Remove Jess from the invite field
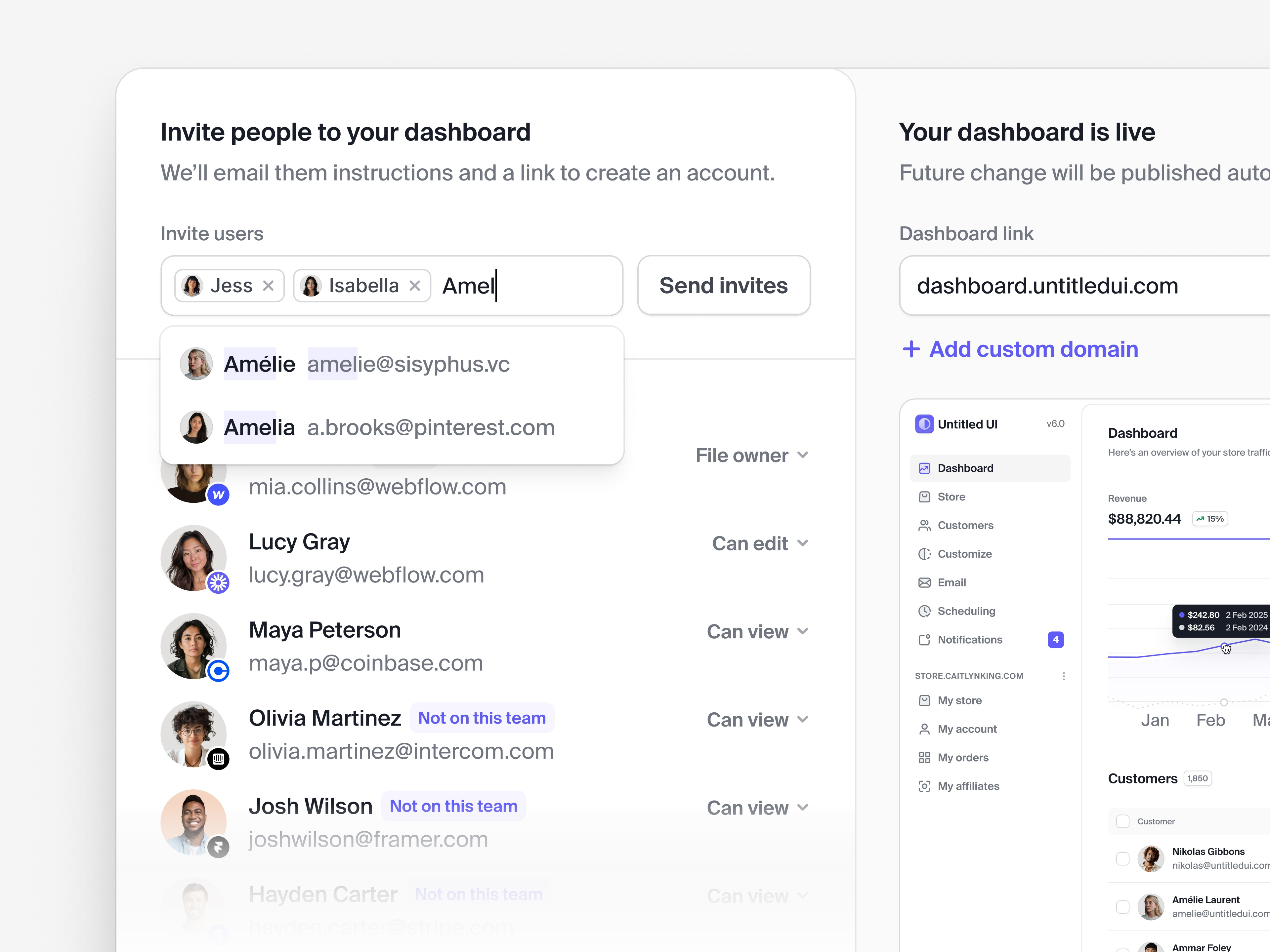Screen dimensions: 1270x952 click(x=268, y=285)
